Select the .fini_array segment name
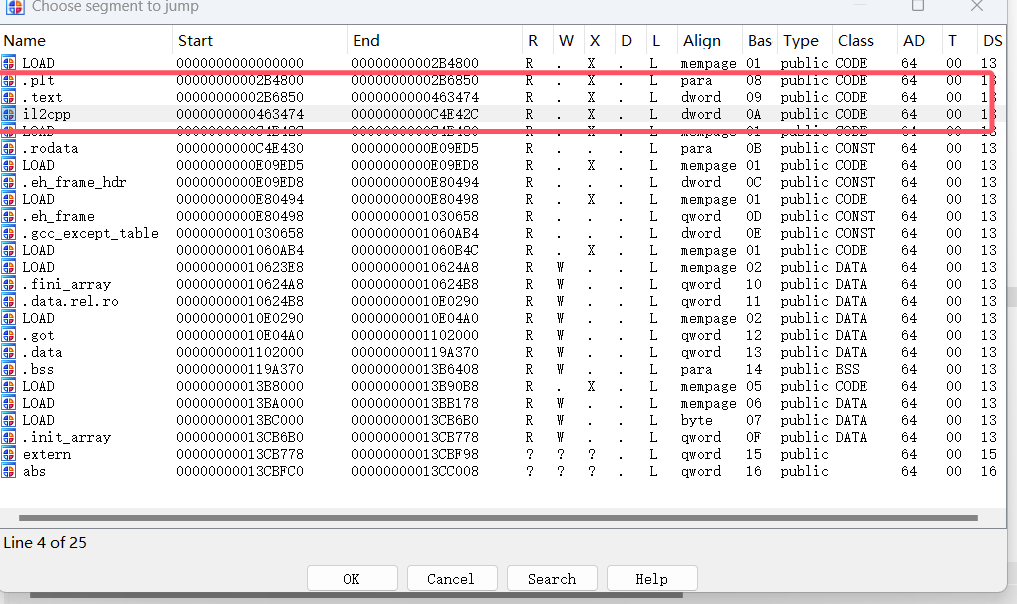Image resolution: width=1017 pixels, height=604 pixels. tap(66, 284)
